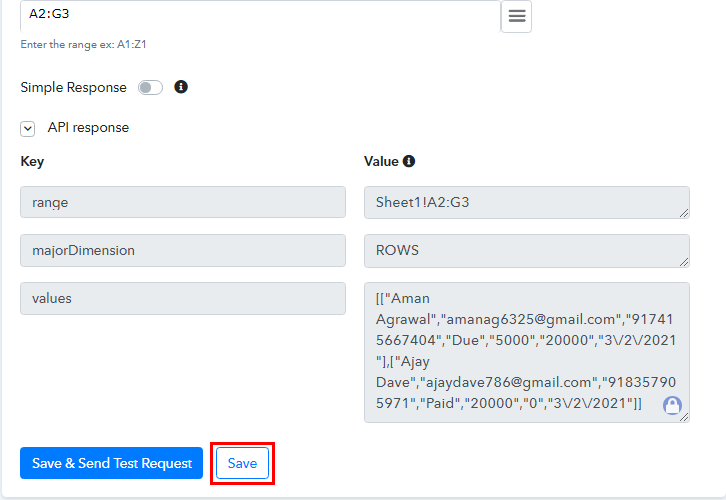Select the majorDimension key field
The image size is (726, 500).
(x=182, y=250)
